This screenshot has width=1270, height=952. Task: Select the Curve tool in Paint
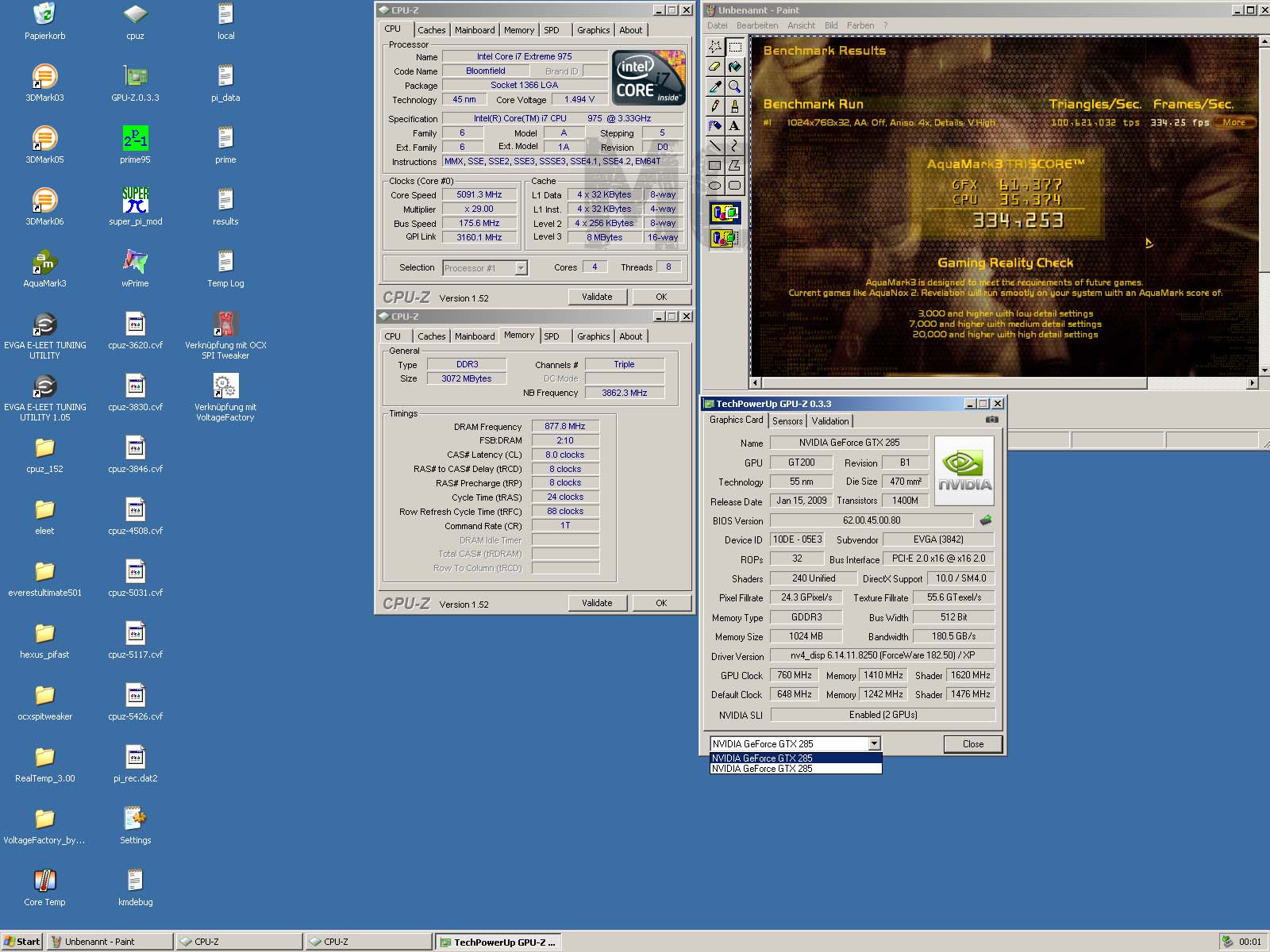[x=735, y=145]
